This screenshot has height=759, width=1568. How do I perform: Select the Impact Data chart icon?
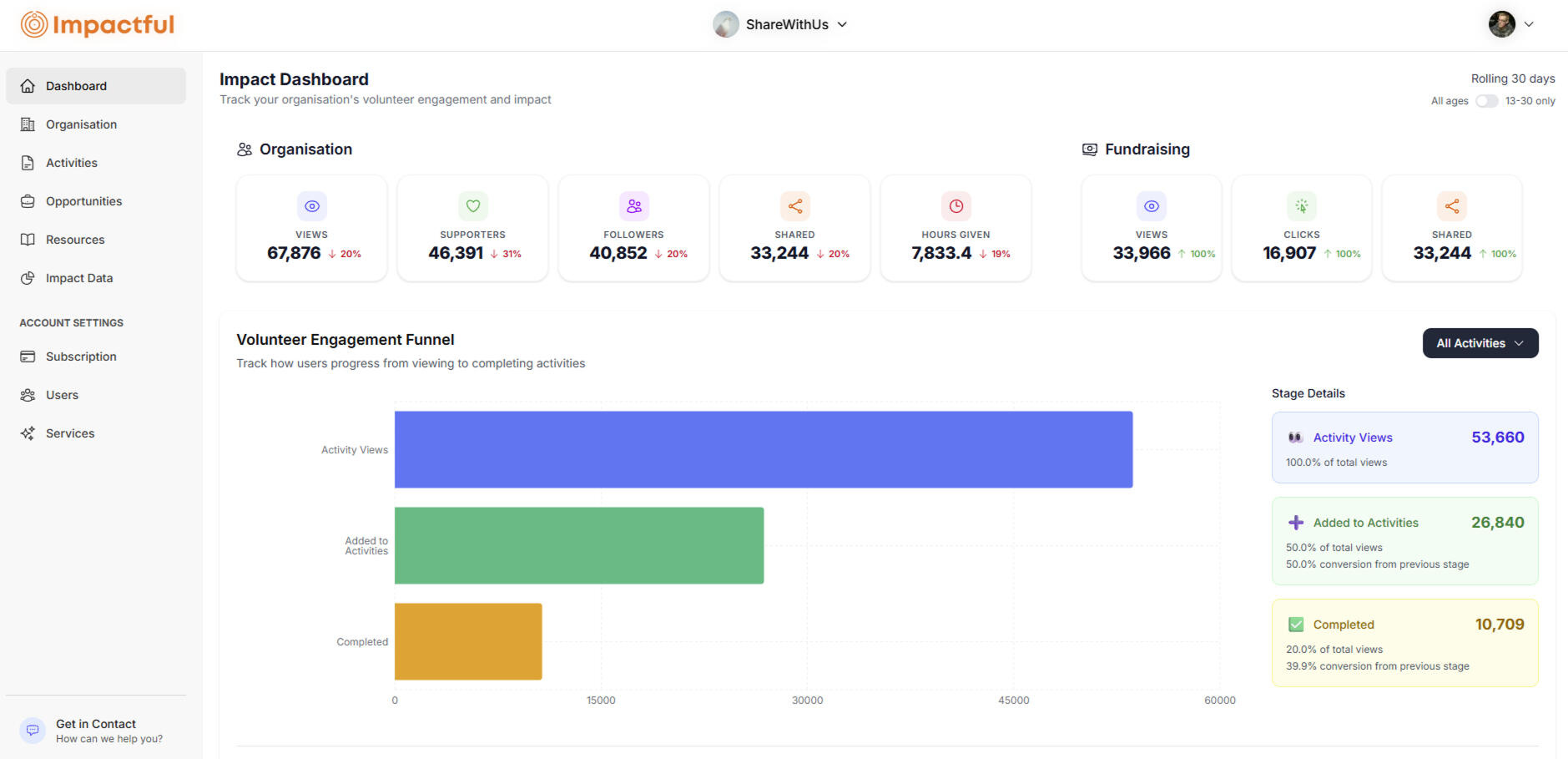click(28, 277)
